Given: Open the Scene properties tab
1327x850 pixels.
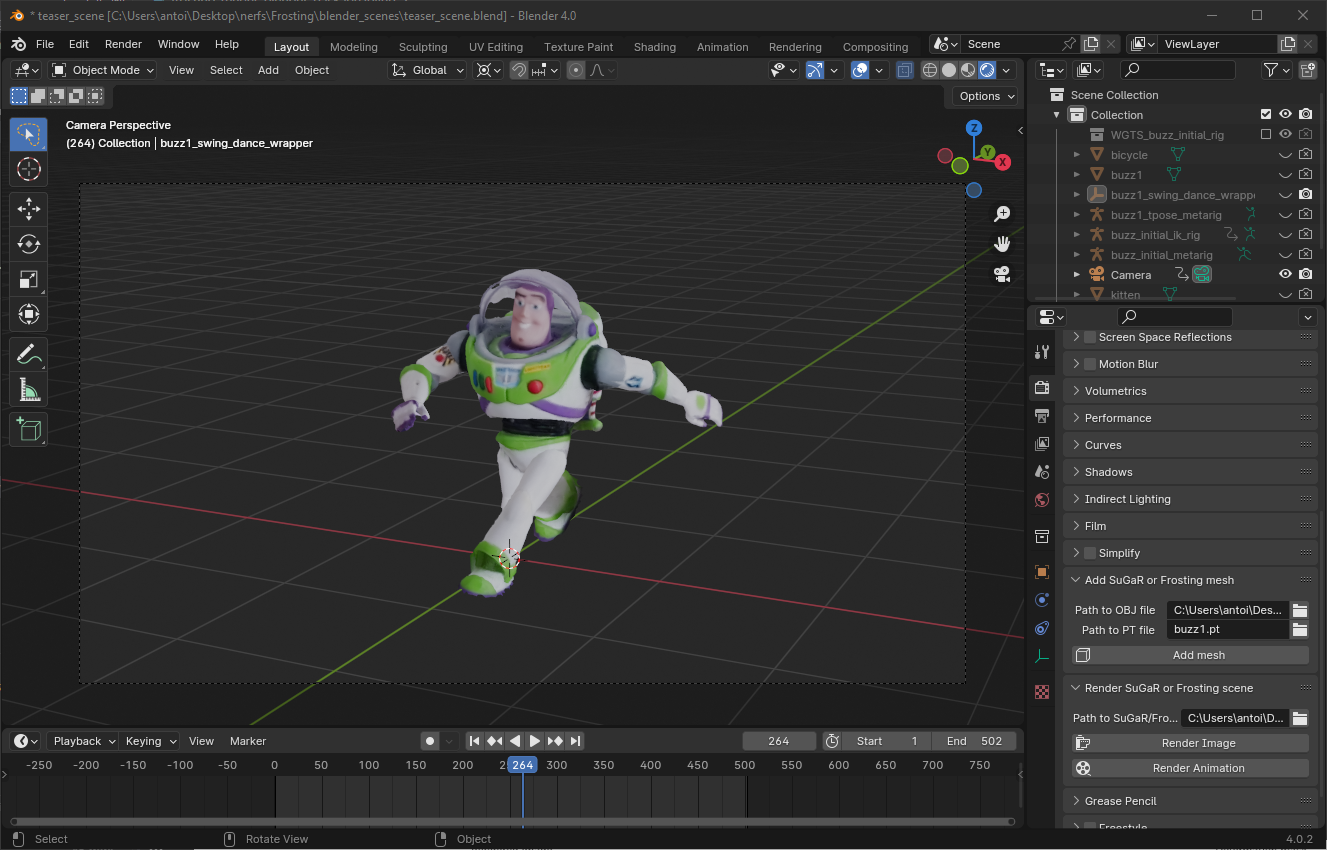Looking at the screenshot, I should click(1042, 471).
